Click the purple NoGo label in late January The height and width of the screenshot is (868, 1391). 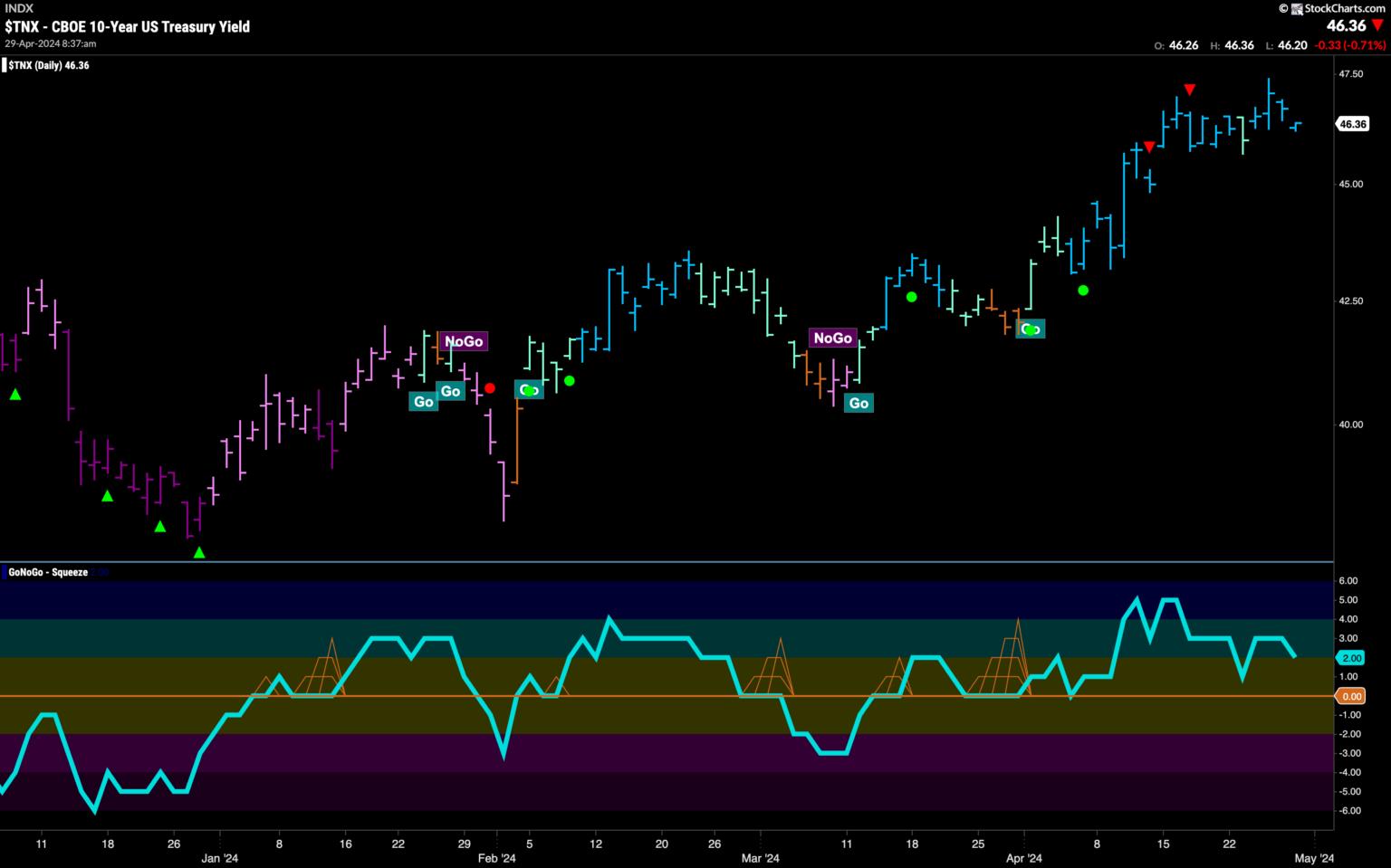464,341
